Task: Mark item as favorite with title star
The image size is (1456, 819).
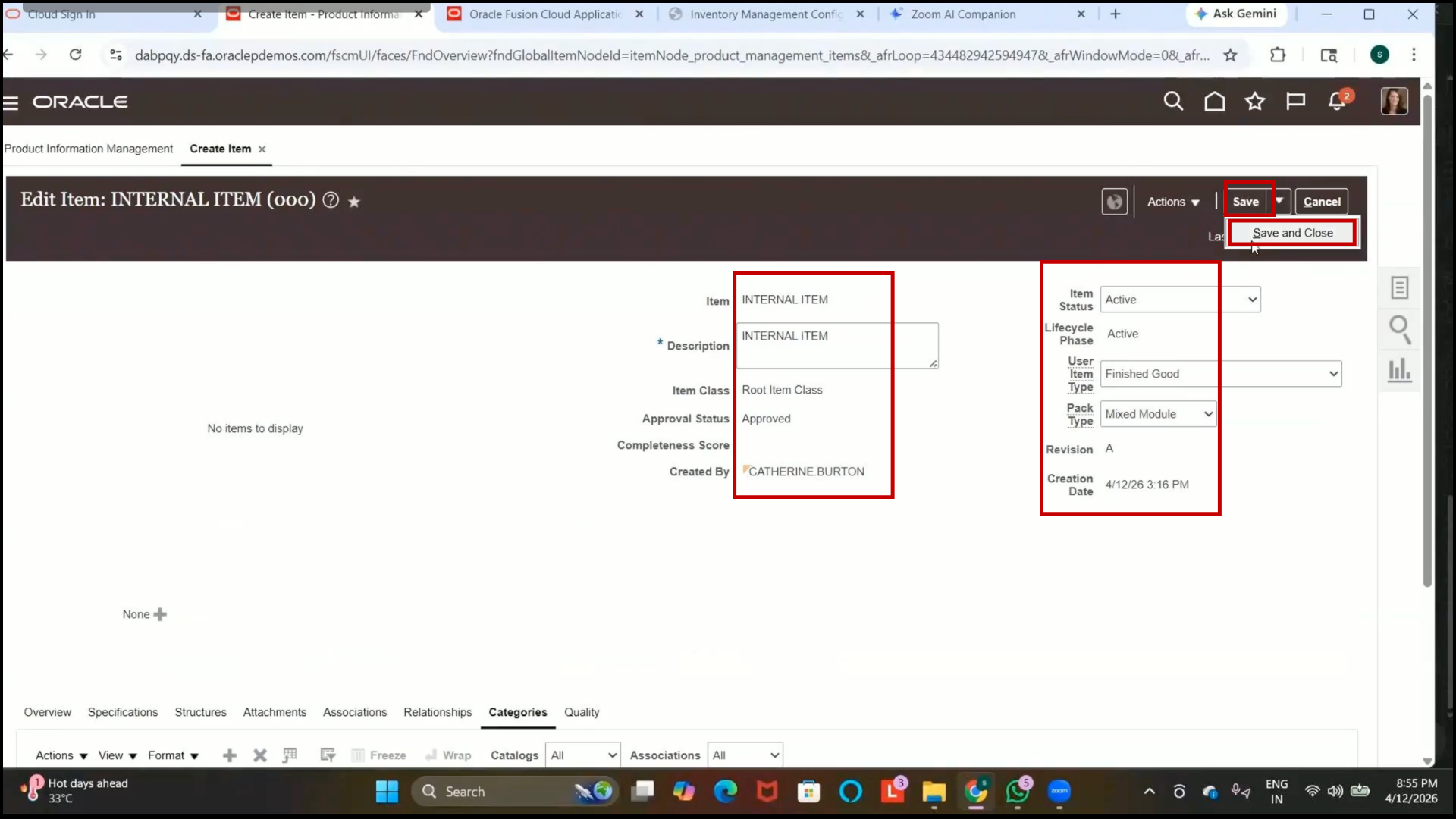Action: (353, 202)
